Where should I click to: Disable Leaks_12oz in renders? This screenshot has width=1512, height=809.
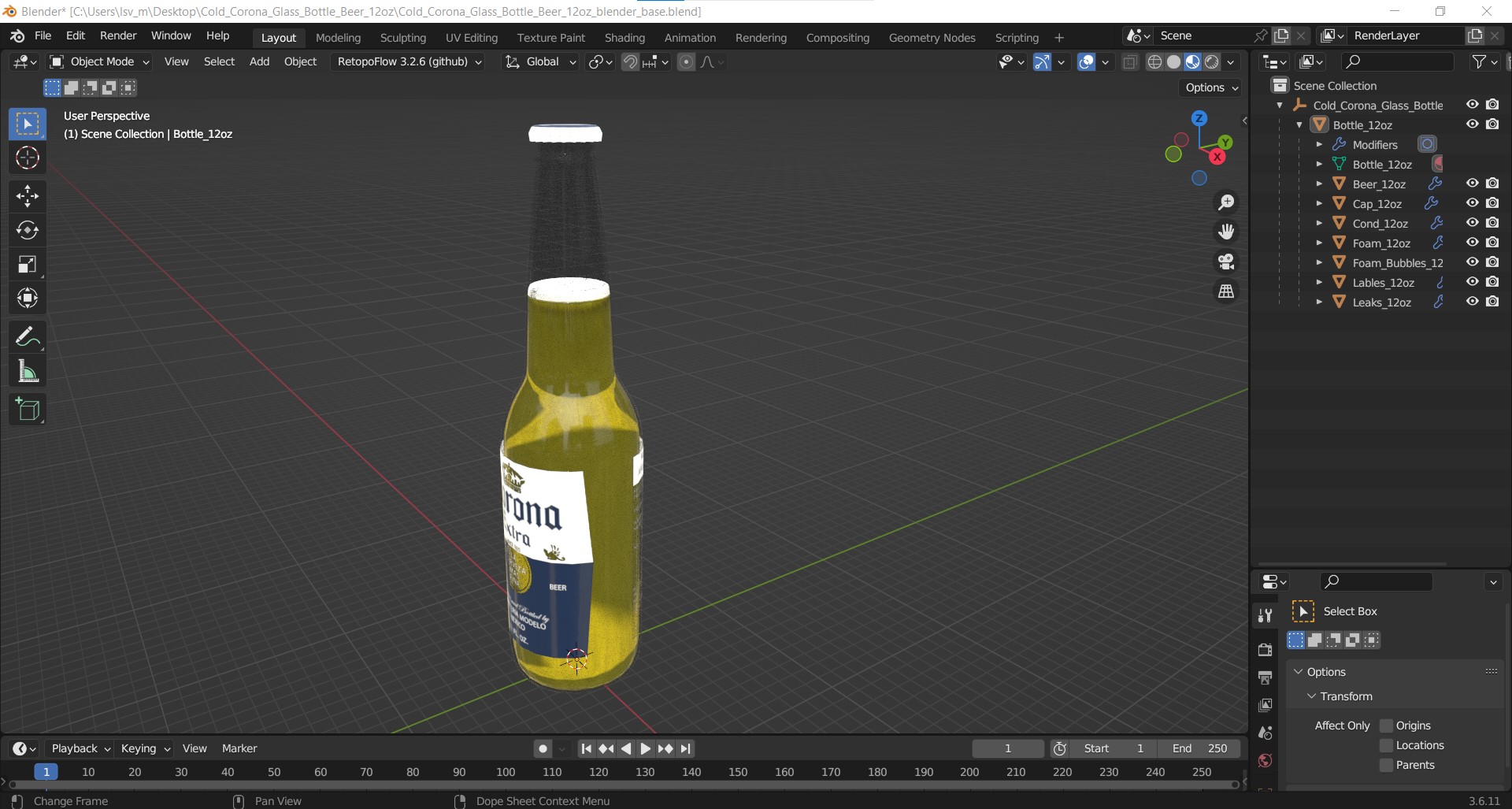tap(1492, 302)
